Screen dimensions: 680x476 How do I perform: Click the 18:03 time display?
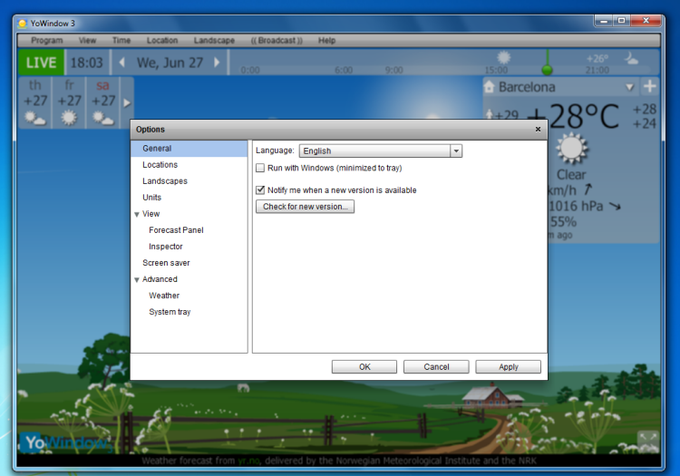point(87,62)
